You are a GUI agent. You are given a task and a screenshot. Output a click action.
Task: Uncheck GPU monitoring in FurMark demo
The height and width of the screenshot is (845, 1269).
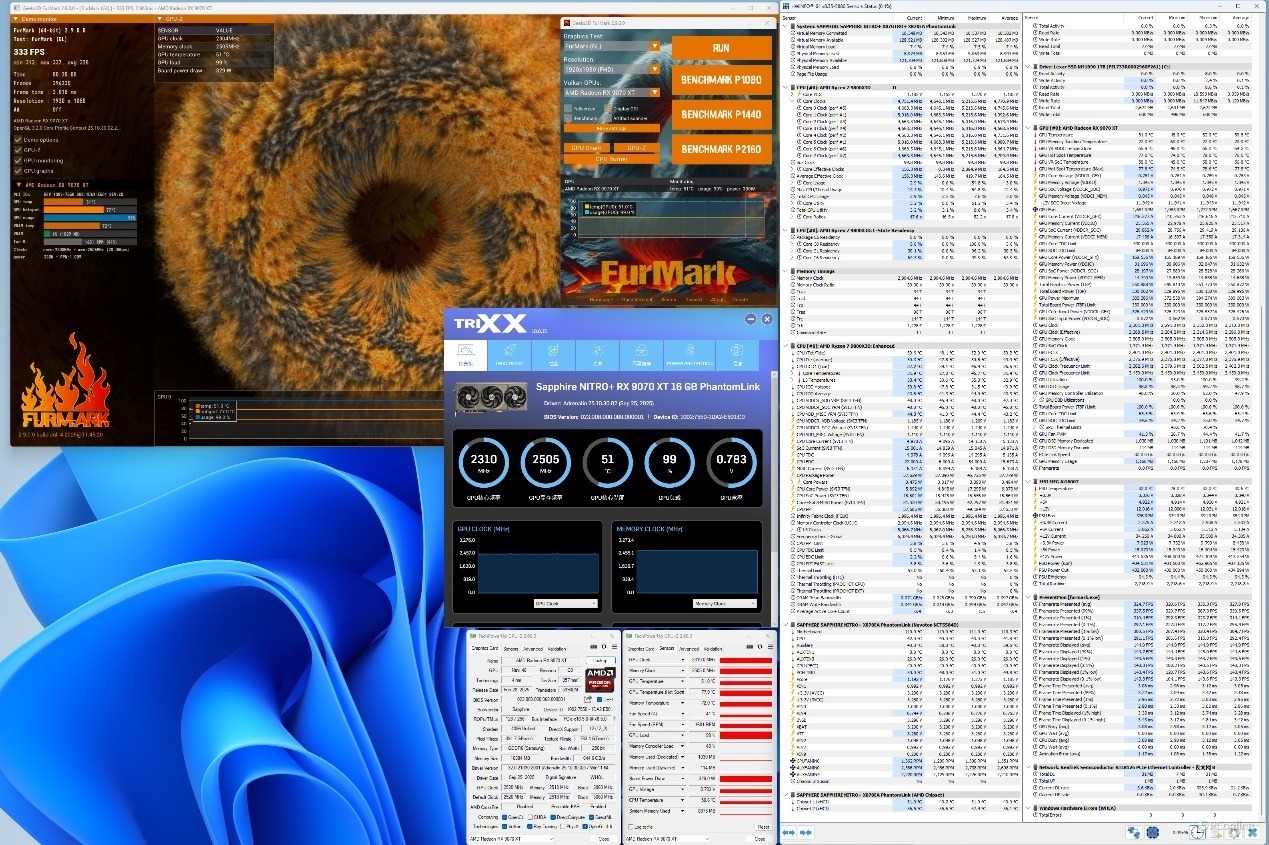18,160
